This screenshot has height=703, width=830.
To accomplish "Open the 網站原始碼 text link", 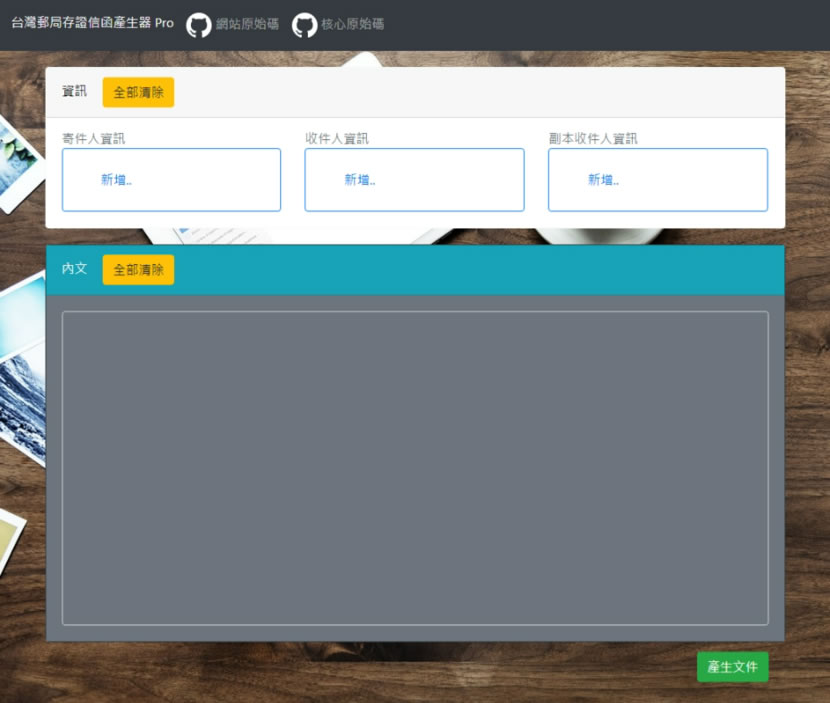I will pyautogui.click(x=247, y=24).
